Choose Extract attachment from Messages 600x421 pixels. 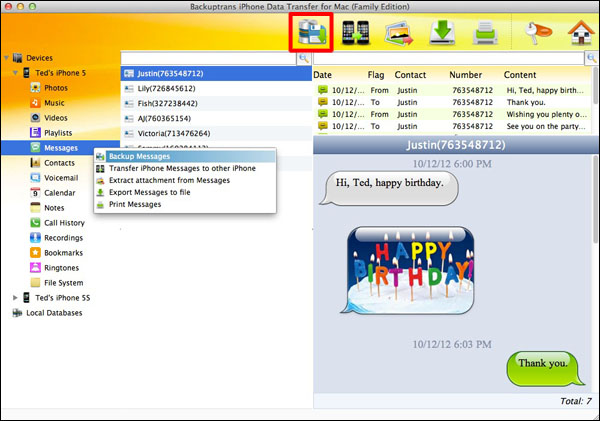click(x=185, y=180)
